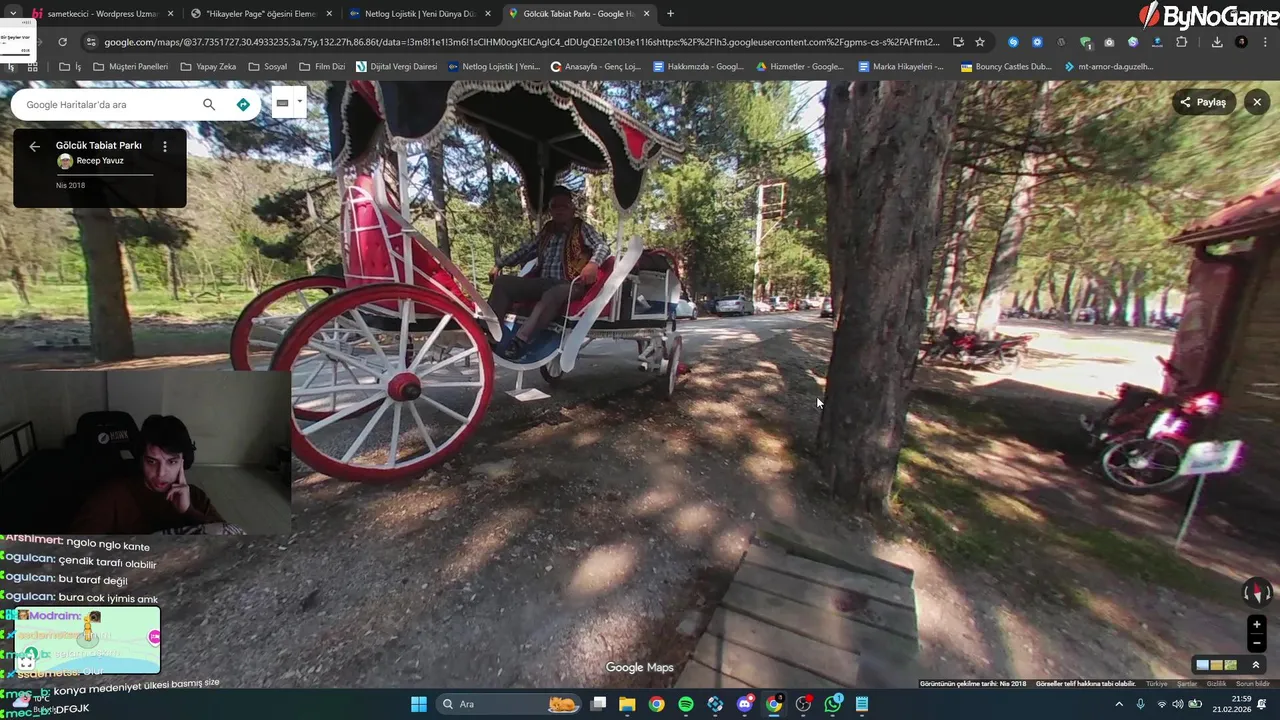Open the Chrome extensions puzzle icon
The image size is (1280, 720).
pyautogui.click(x=1181, y=42)
